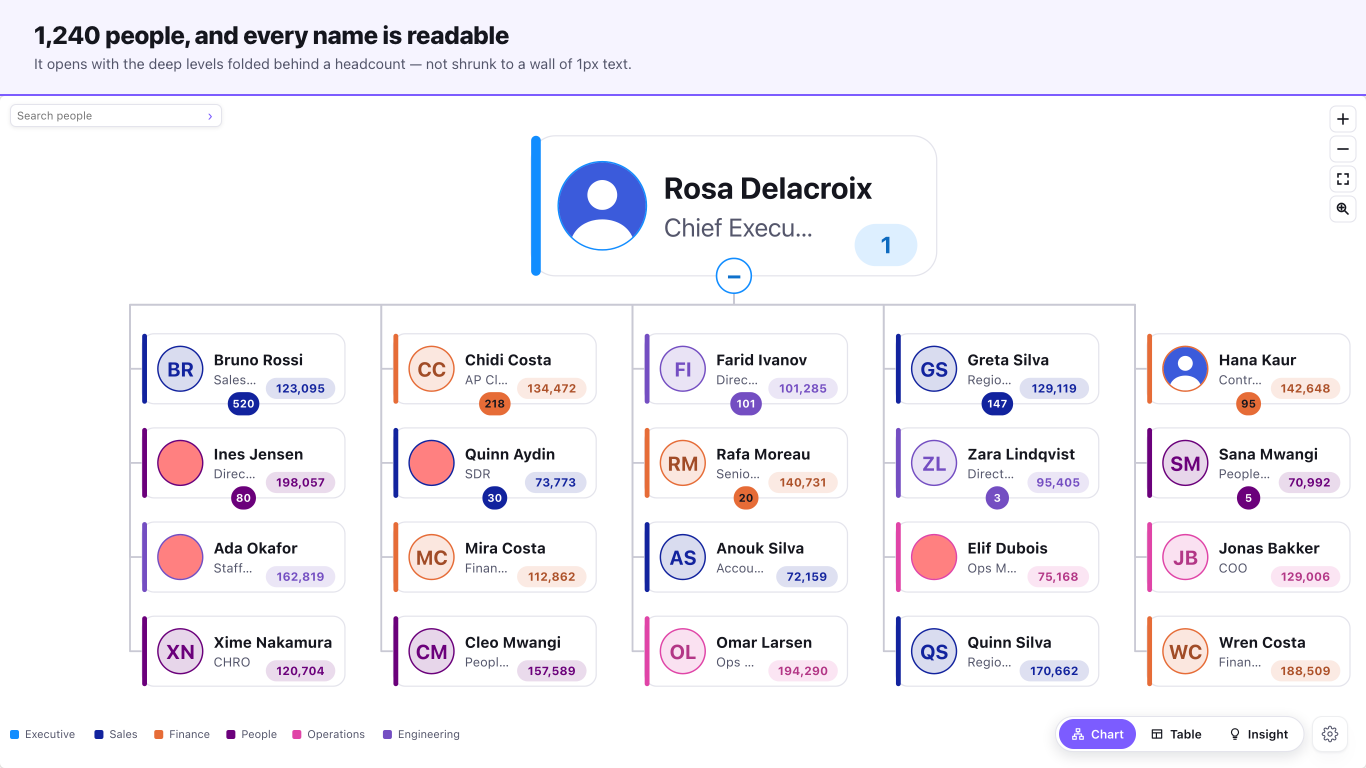
Task: Click the QS avatar of Quinn Silva
Action: coord(934,652)
